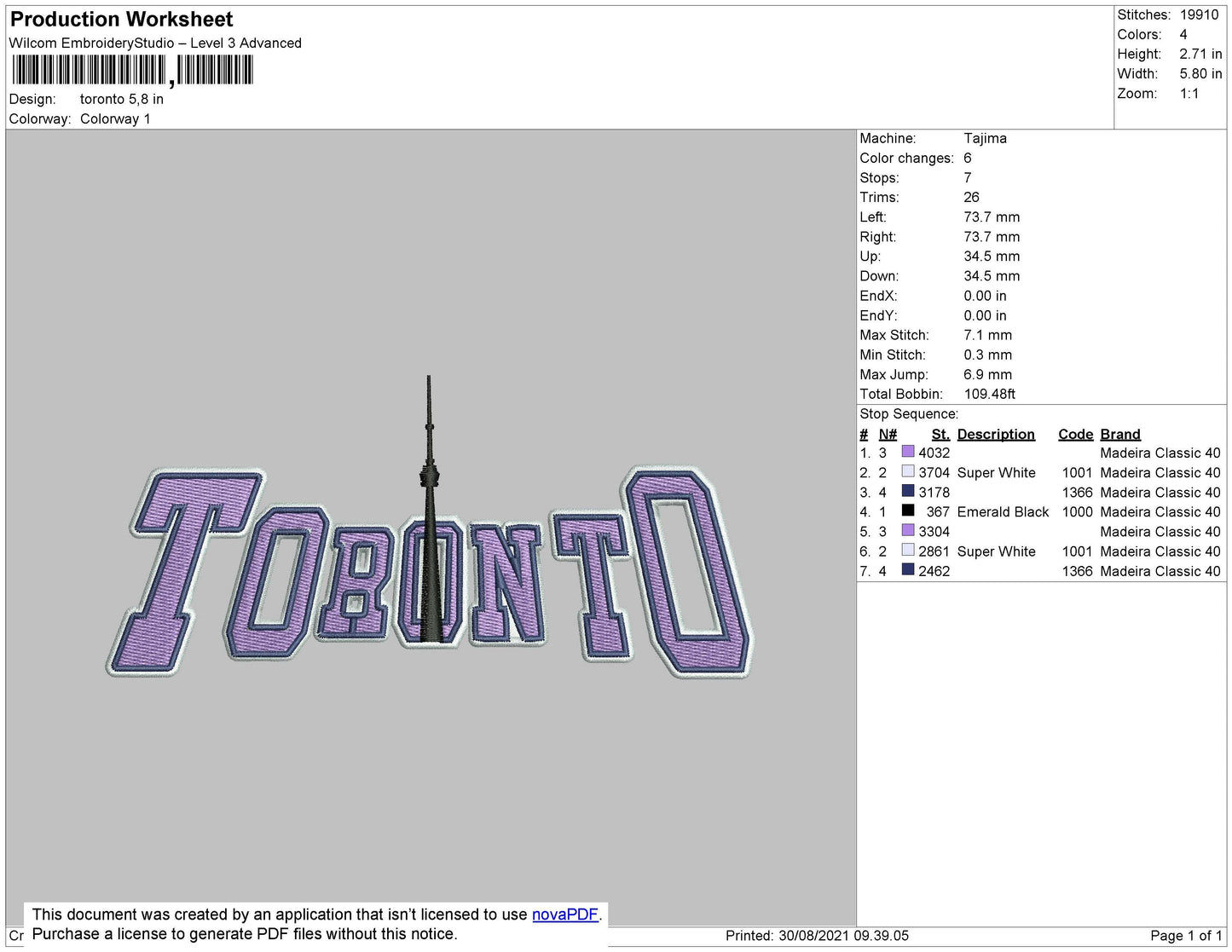Click the 'Emerald Black' description
This screenshot has height=952, width=1232.
pyautogui.click(x=1003, y=511)
